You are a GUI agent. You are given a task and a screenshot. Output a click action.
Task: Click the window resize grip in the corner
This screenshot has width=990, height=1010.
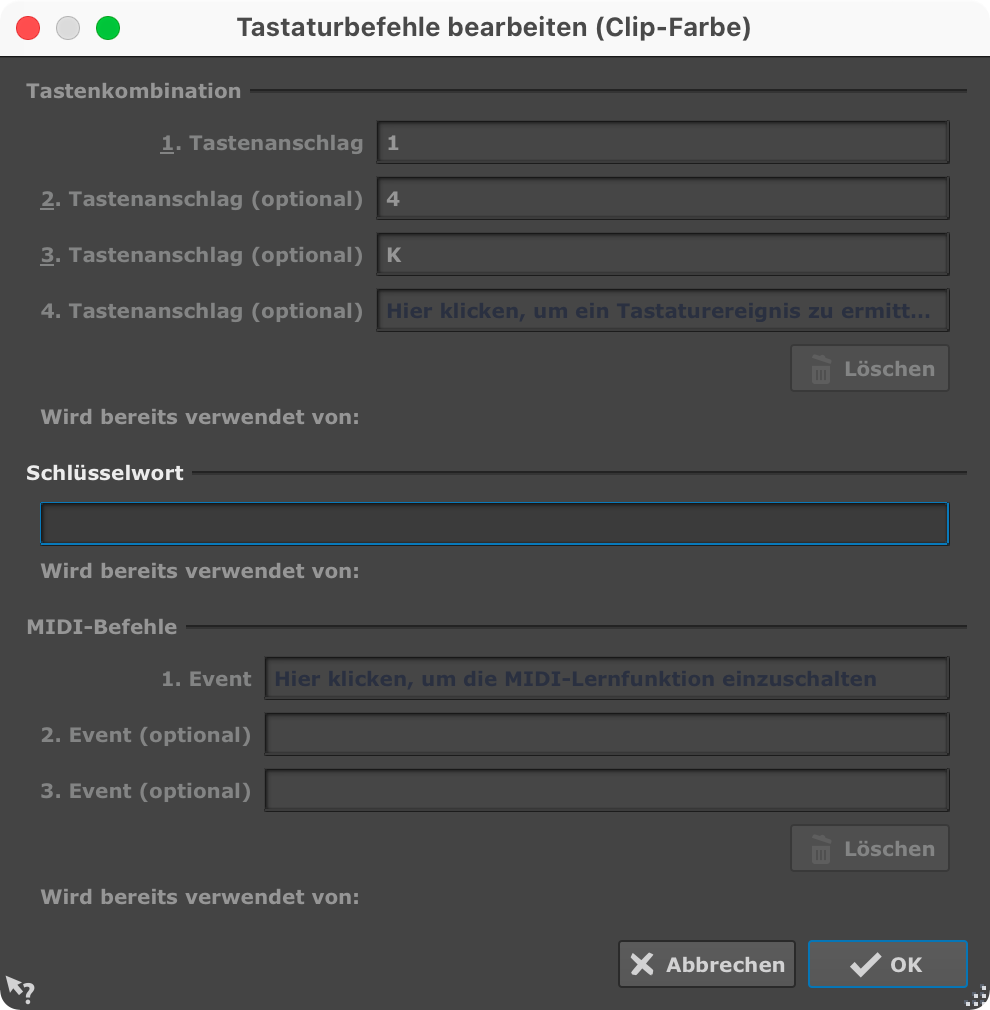click(x=975, y=997)
